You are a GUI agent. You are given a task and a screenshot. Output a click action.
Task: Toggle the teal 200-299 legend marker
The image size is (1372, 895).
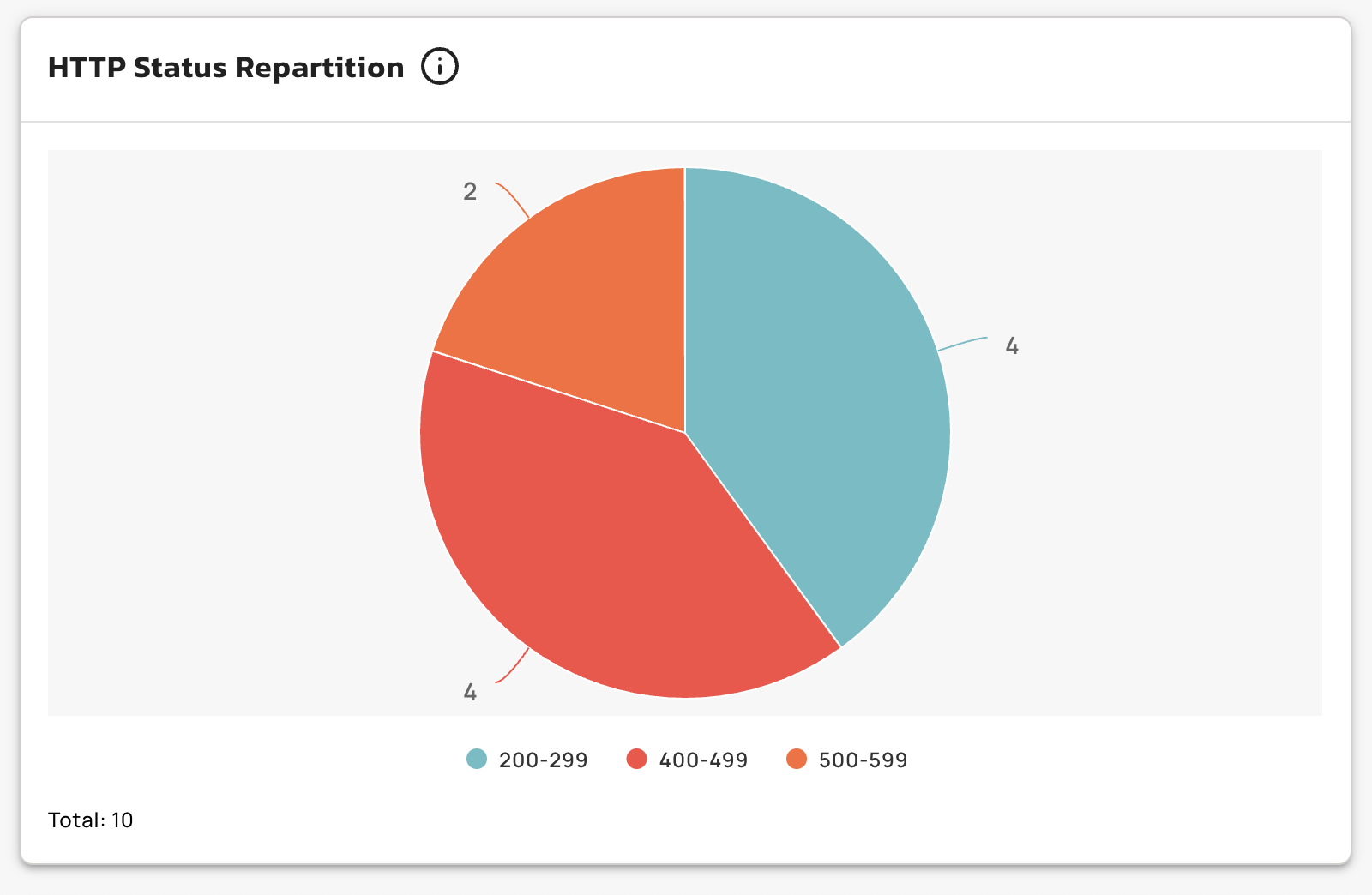[x=477, y=759]
